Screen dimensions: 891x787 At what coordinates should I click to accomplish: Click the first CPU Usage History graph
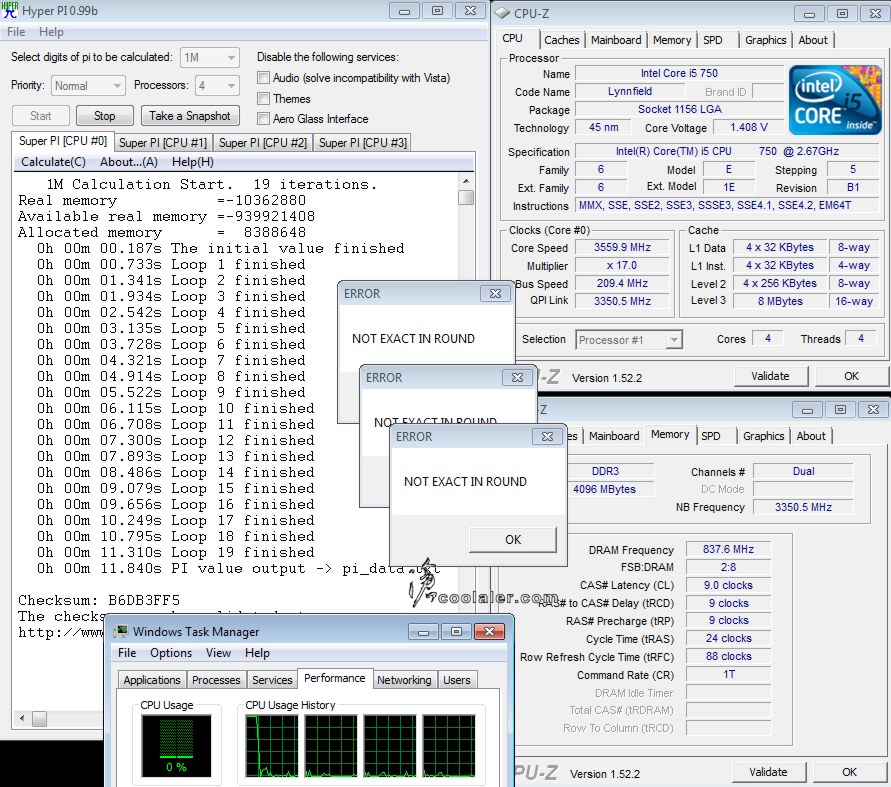272,746
